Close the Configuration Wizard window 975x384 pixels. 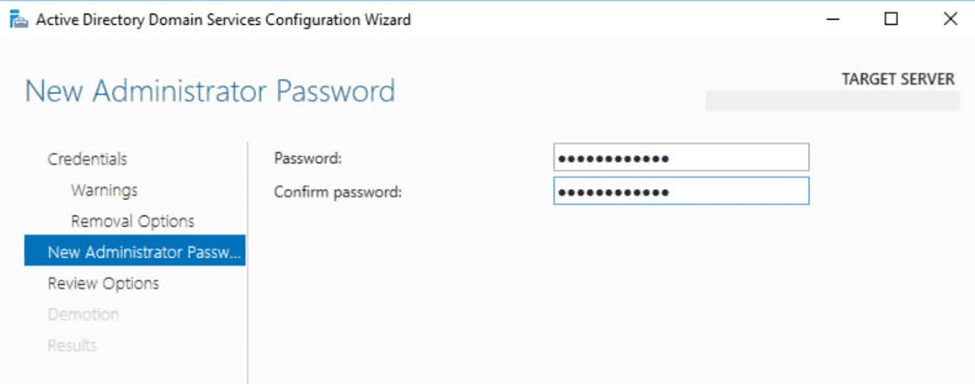point(950,20)
